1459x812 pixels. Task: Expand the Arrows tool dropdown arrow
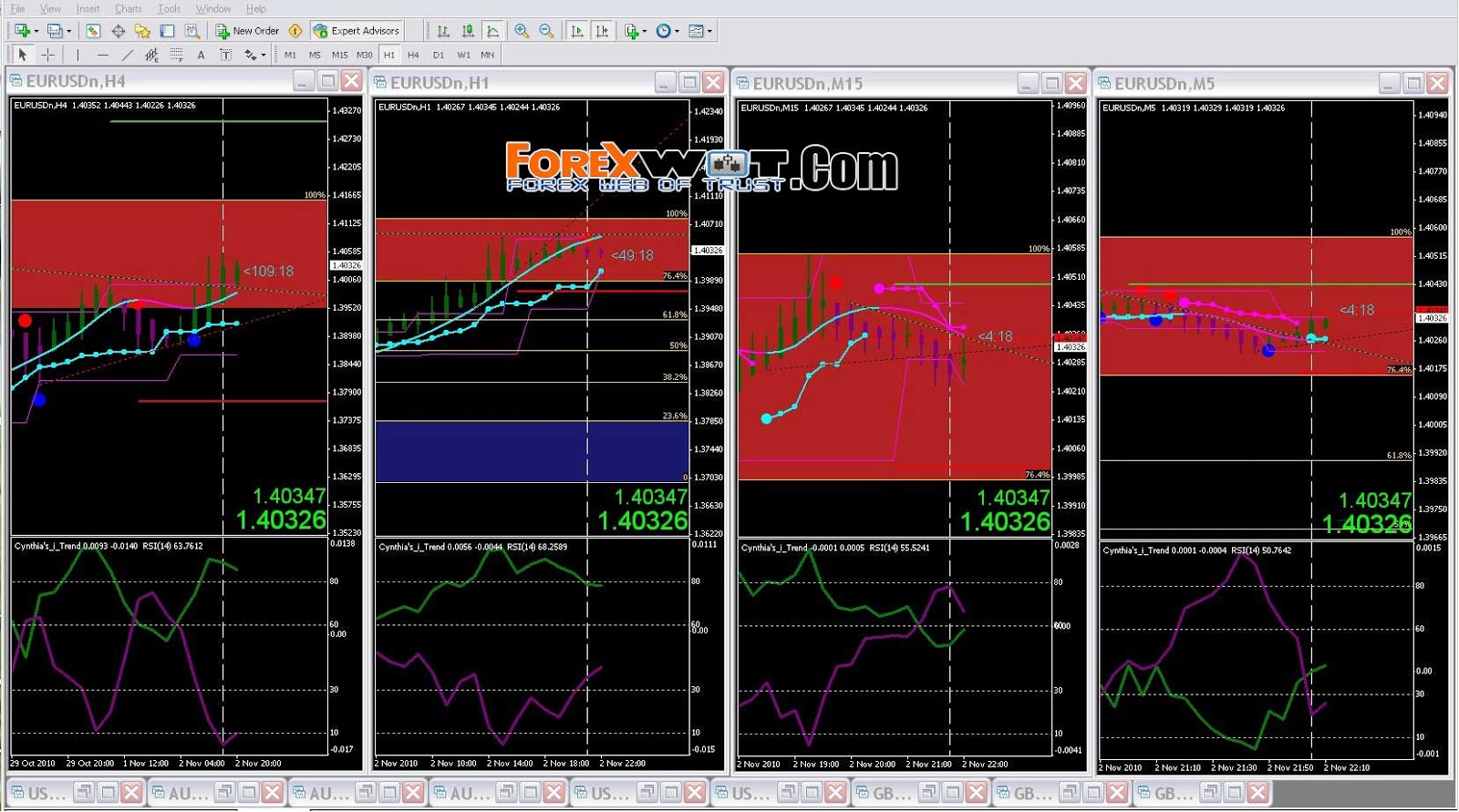[x=264, y=55]
